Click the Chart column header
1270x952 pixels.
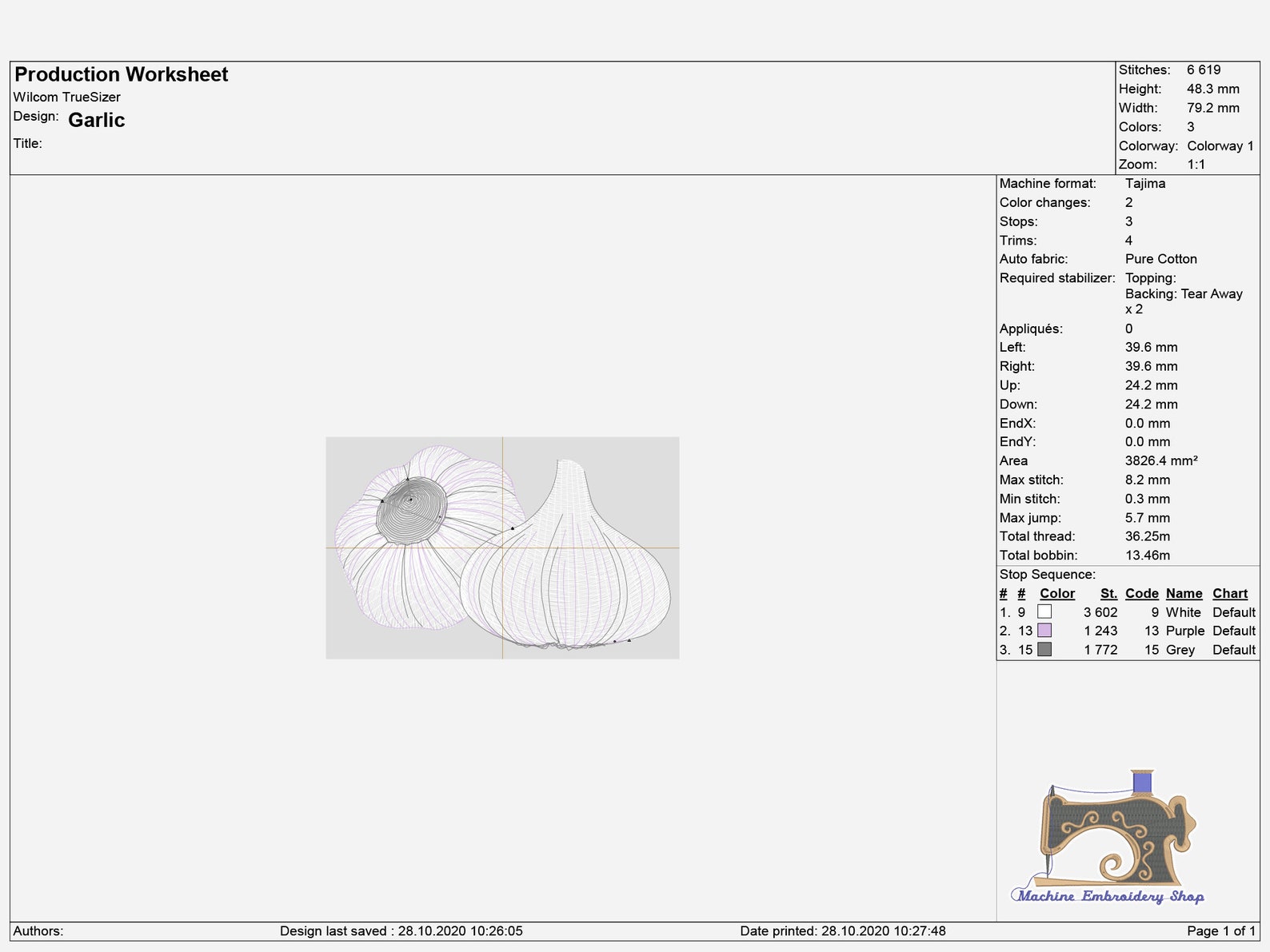pyautogui.click(x=1230, y=593)
